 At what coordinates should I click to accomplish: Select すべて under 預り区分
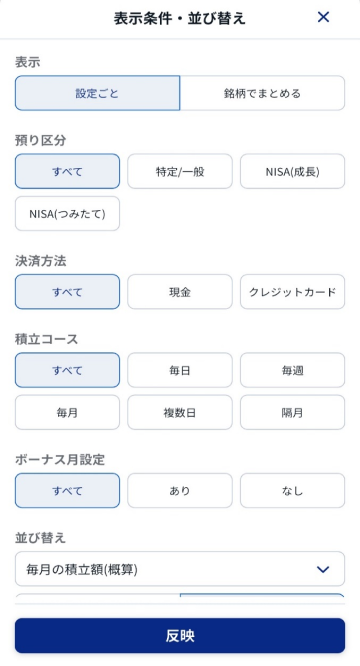(x=68, y=171)
